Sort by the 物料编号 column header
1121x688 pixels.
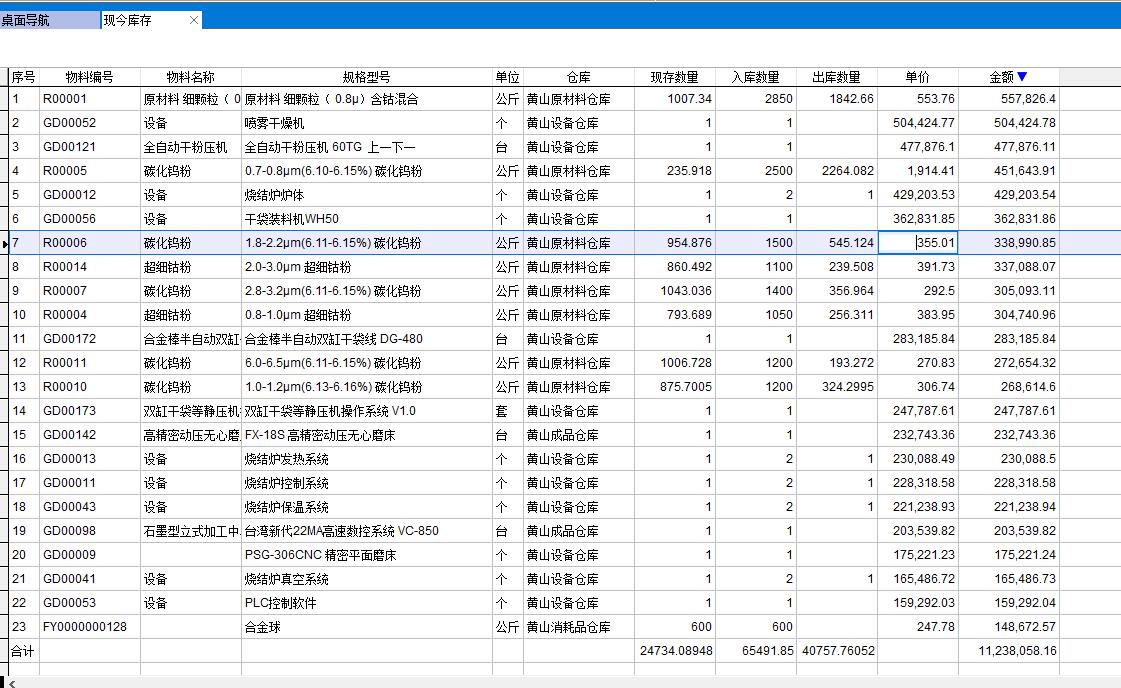[89, 77]
